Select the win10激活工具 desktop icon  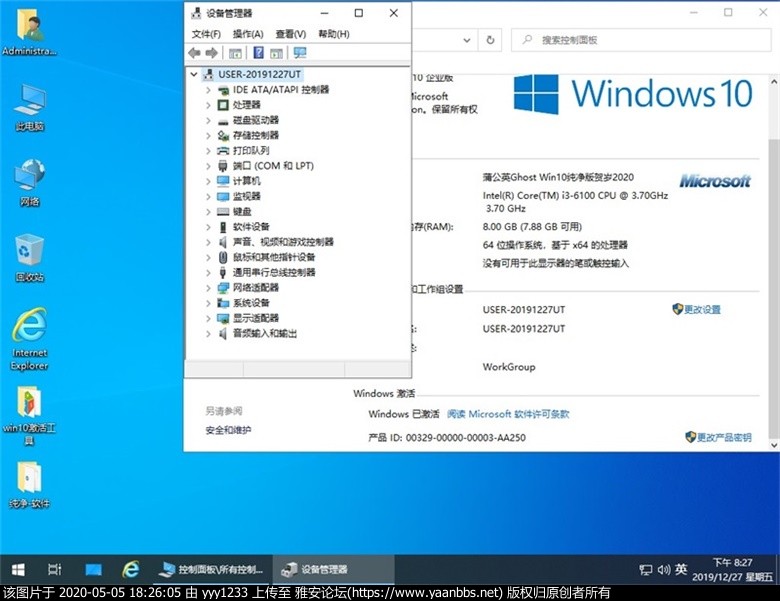pyautogui.click(x=29, y=415)
